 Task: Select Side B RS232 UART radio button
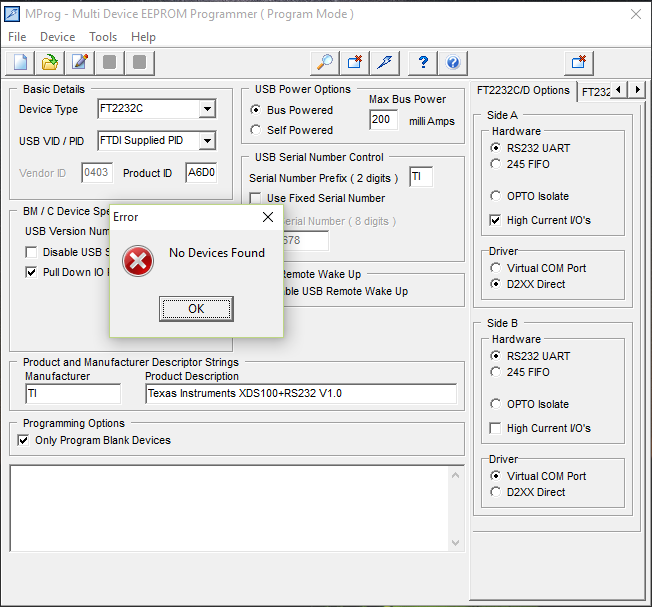pos(495,356)
